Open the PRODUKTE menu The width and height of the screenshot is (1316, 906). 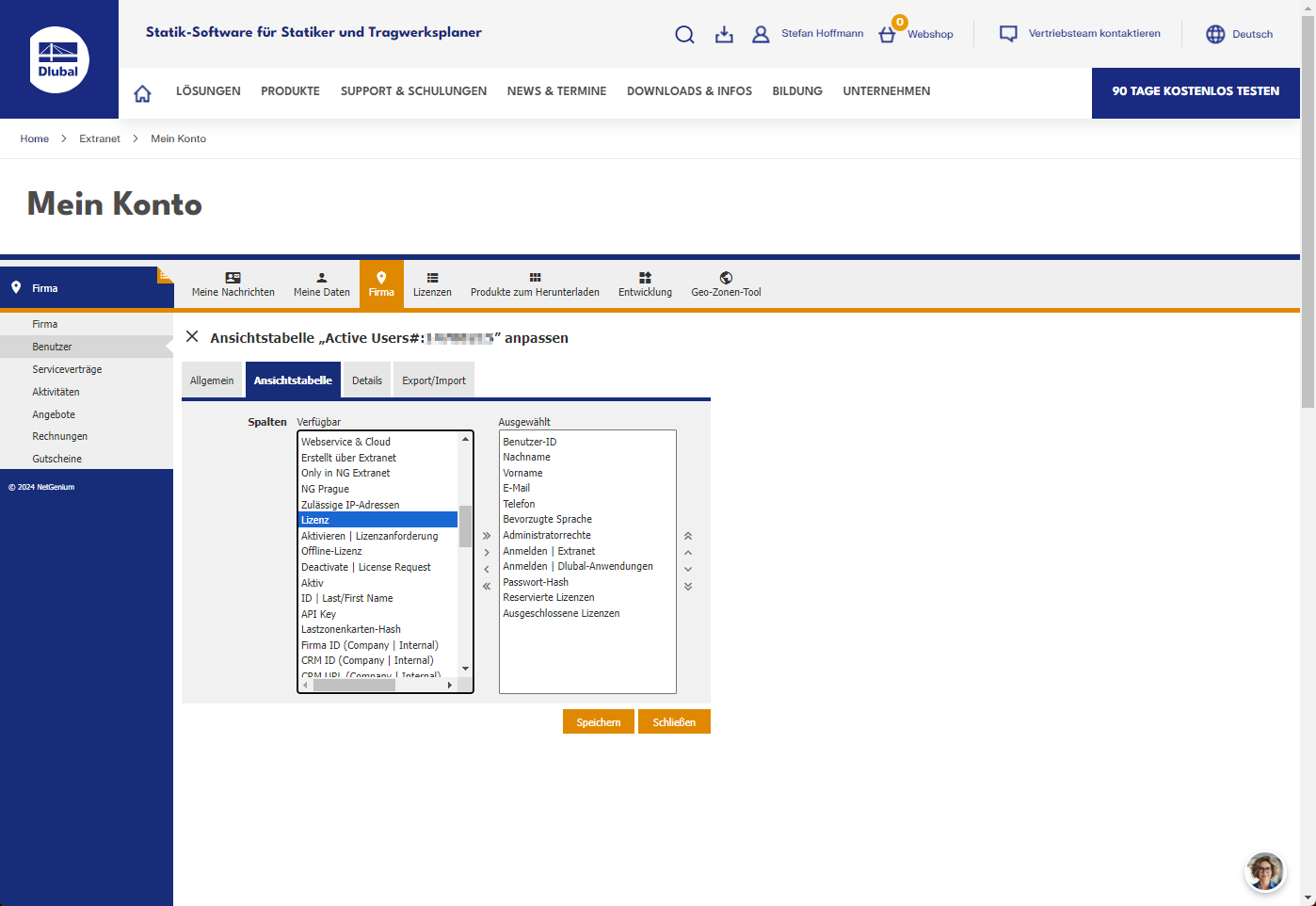pos(290,91)
